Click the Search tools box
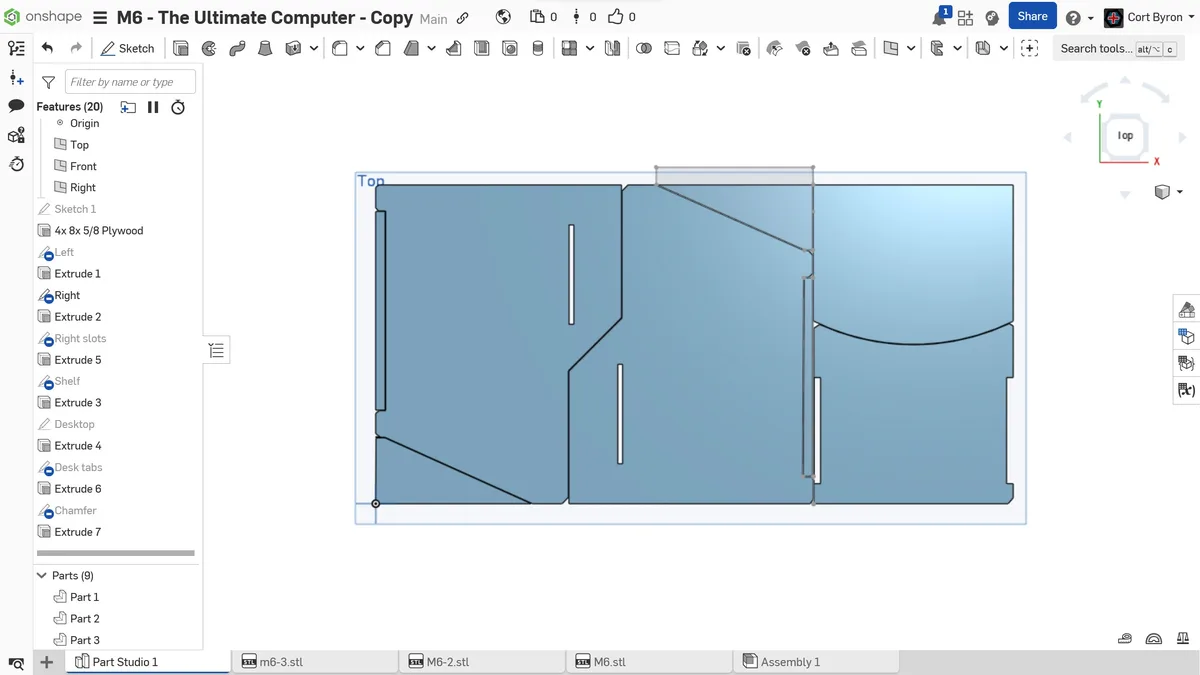Screen dimensions: 1200x675 pos(1117,48)
